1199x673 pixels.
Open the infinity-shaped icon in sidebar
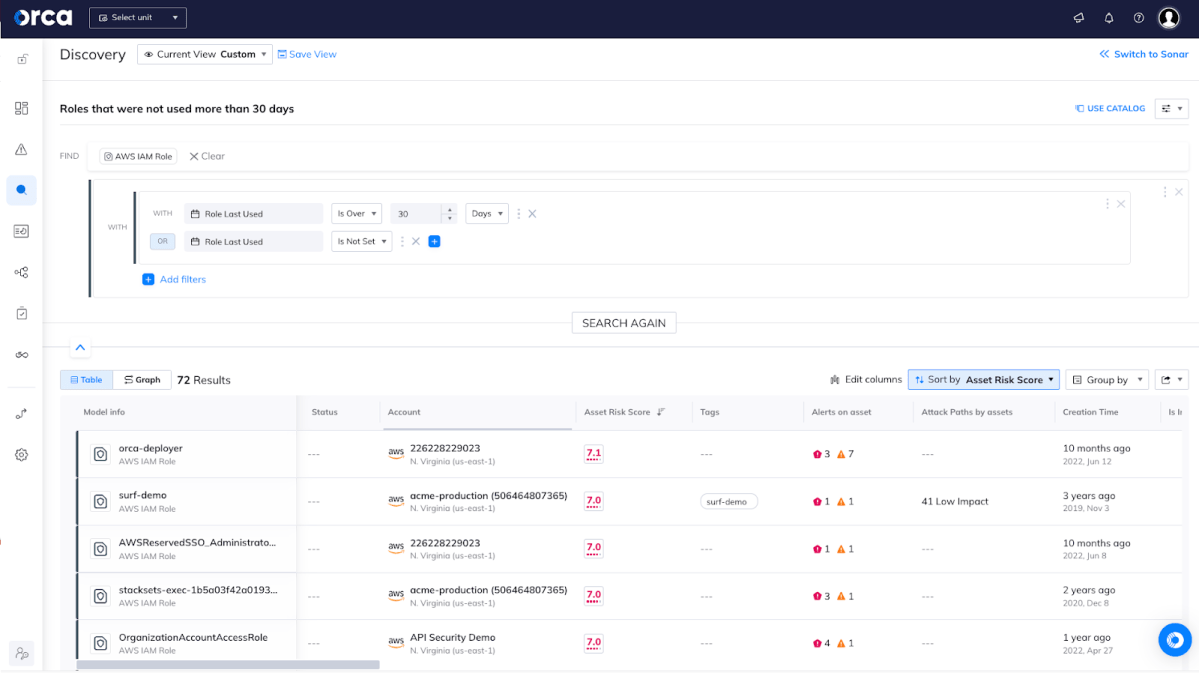pos(21,355)
